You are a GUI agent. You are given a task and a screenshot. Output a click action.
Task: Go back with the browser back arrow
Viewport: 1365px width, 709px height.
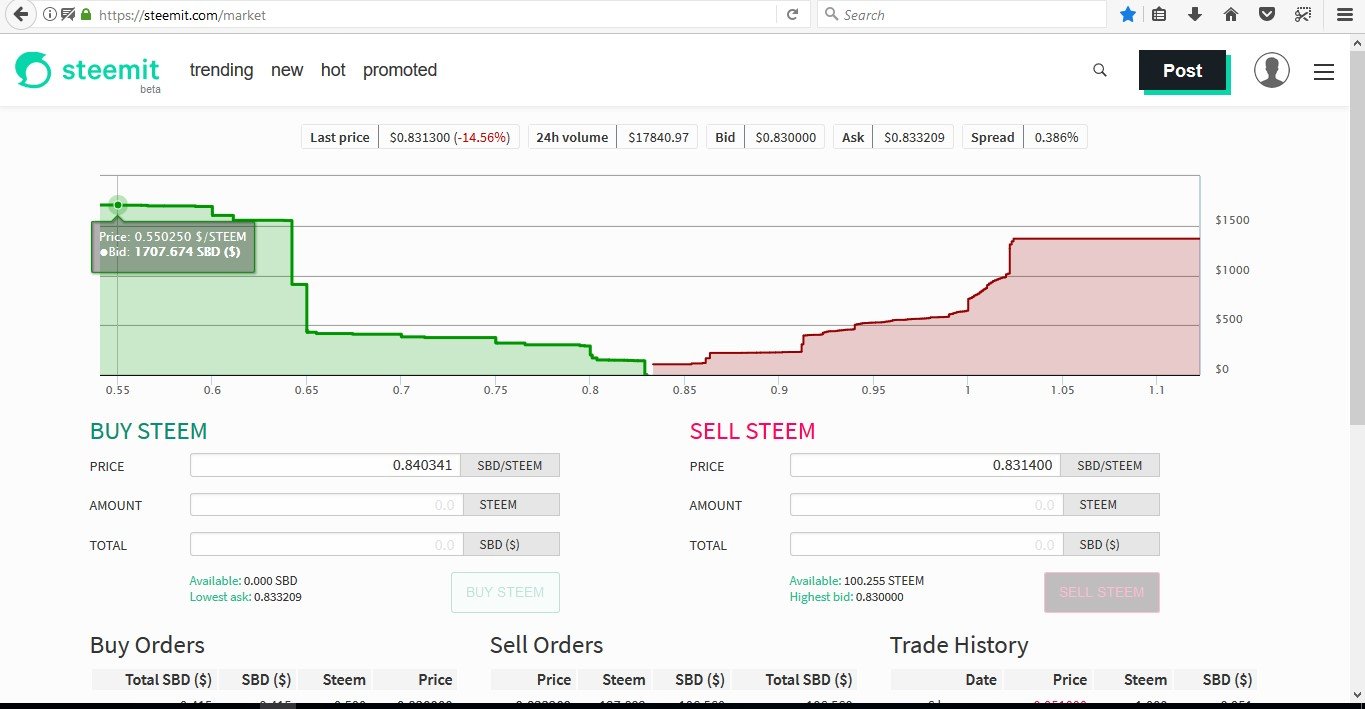(19, 15)
